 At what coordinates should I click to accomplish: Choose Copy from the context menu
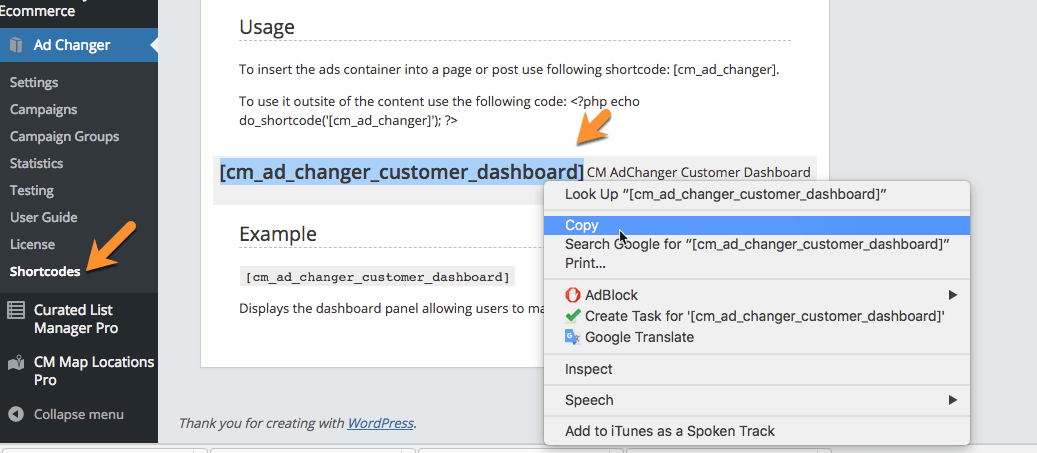[x=582, y=226]
